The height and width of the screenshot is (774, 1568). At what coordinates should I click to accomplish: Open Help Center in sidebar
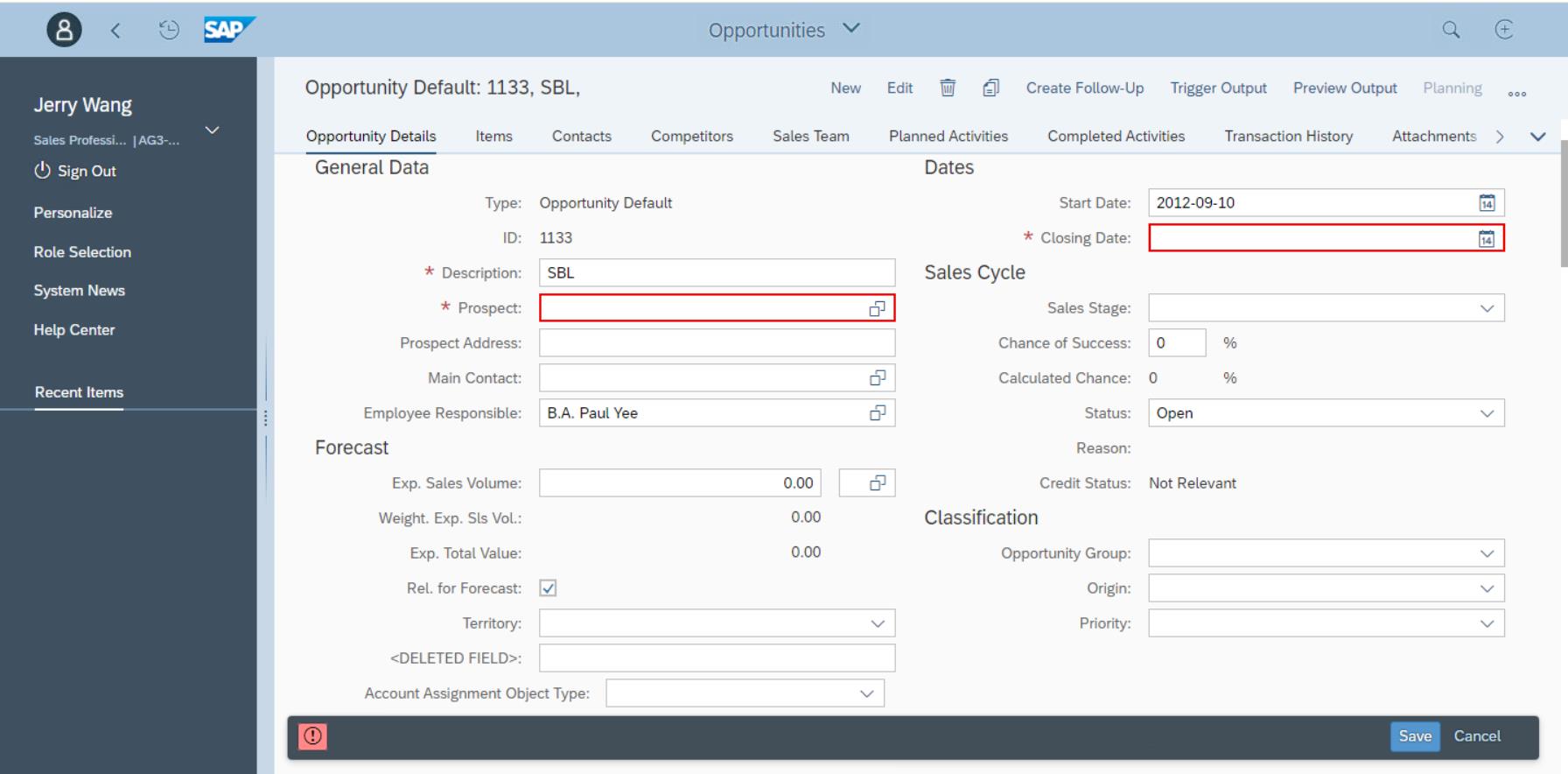tap(74, 330)
